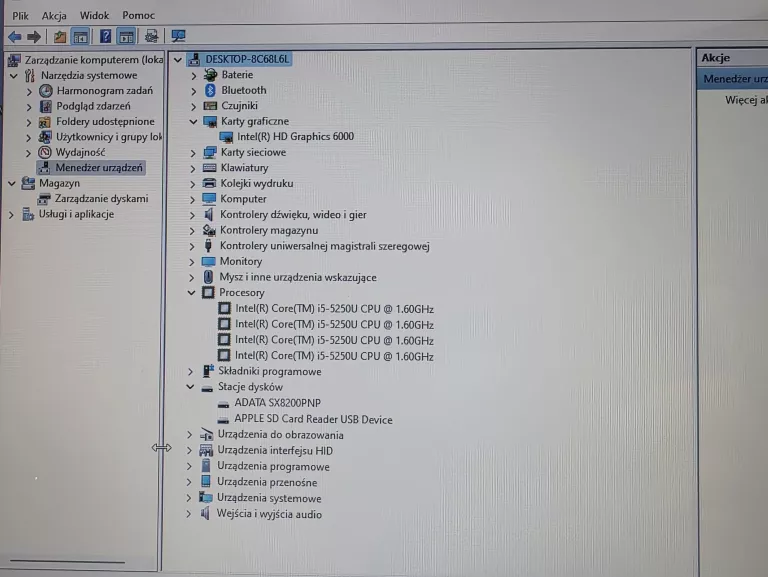Image resolution: width=768 pixels, height=577 pixels.
Task: Click the Bluetooth category icon
Action: click(x=210, y=90)
